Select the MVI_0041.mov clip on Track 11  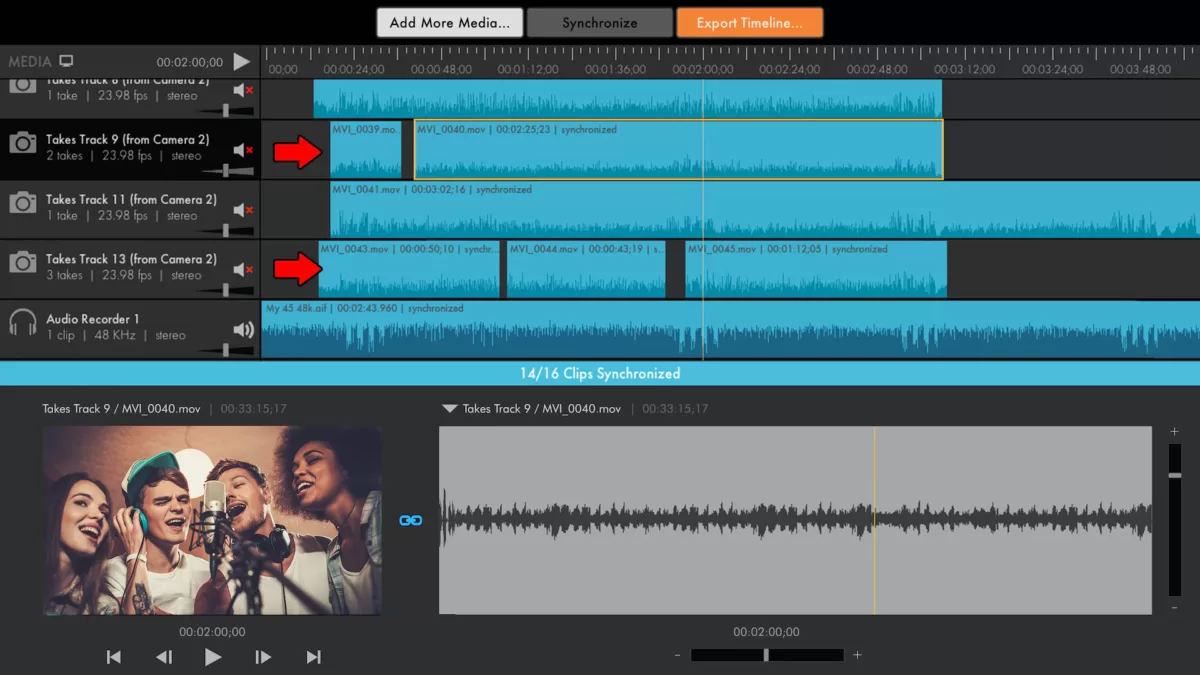(765, 210)
